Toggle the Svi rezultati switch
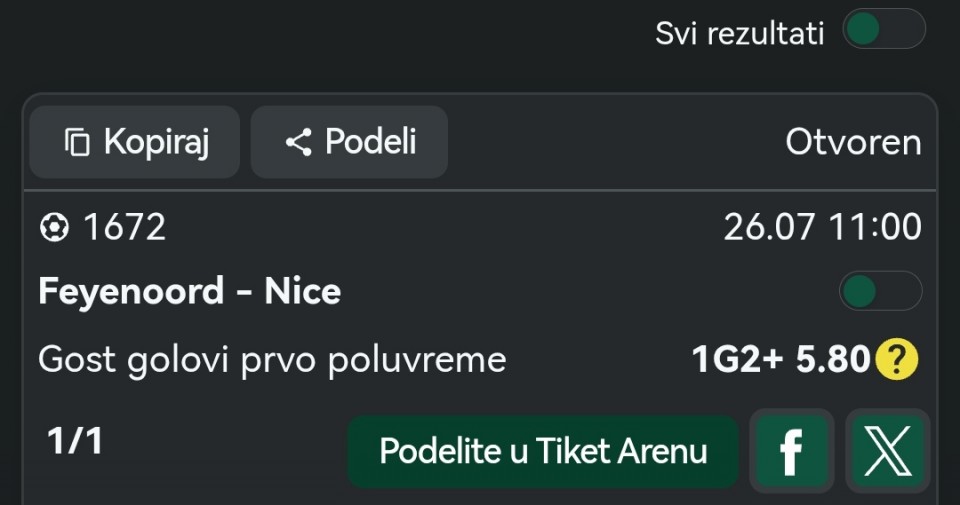The width and height of the screenshot is (960, 505). coord(883,29)
